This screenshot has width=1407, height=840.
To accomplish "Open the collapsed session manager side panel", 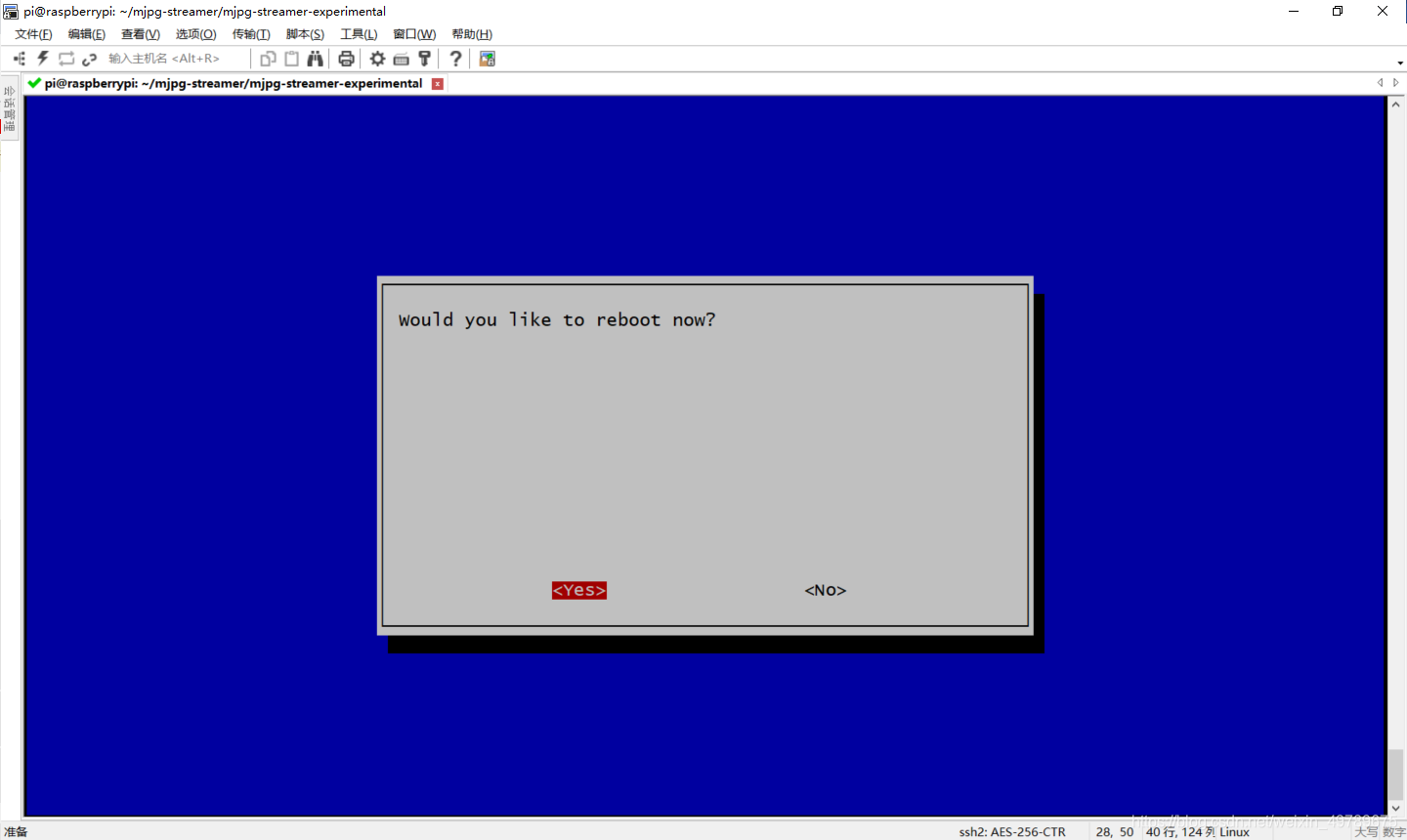I will [x=9, y=108].
